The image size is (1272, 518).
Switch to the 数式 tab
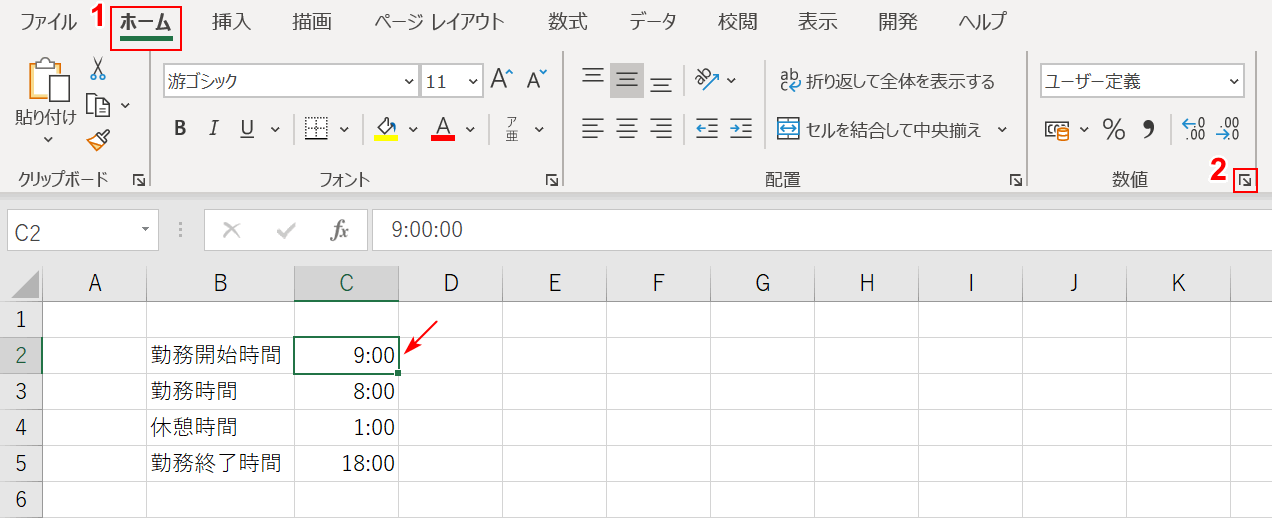tap(568, 21)
